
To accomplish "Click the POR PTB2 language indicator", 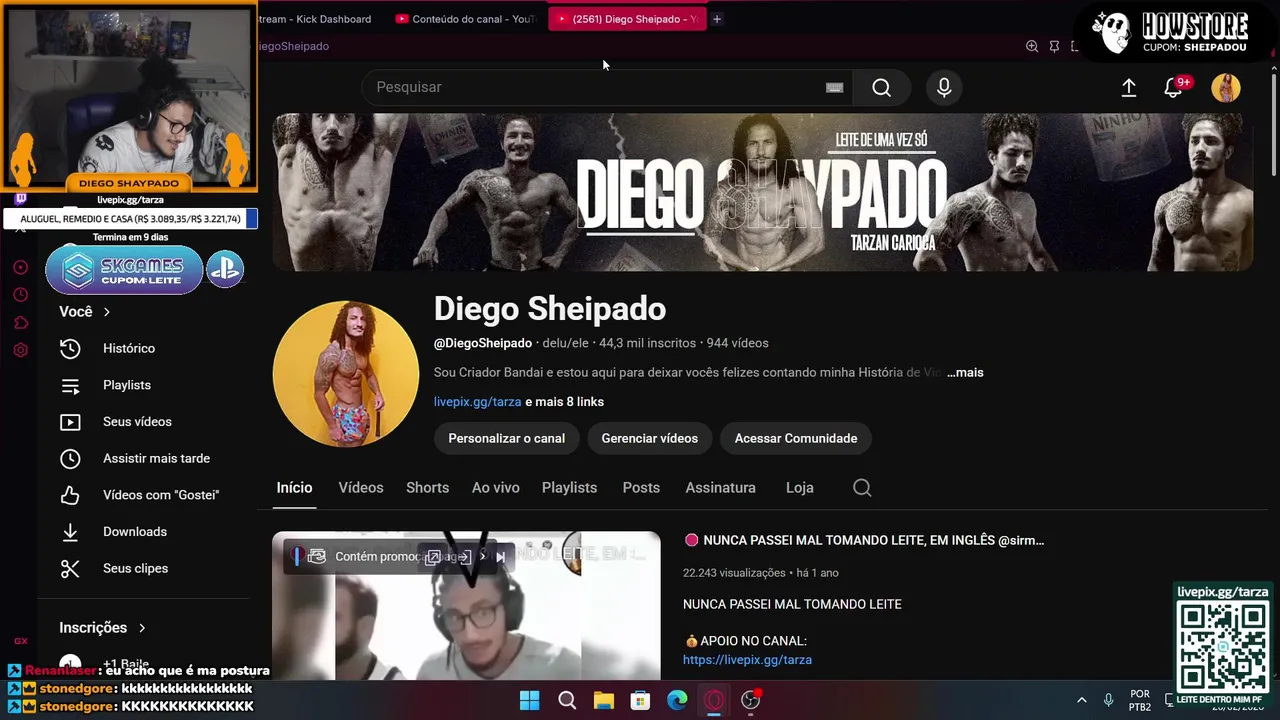I will (1140, 700).
